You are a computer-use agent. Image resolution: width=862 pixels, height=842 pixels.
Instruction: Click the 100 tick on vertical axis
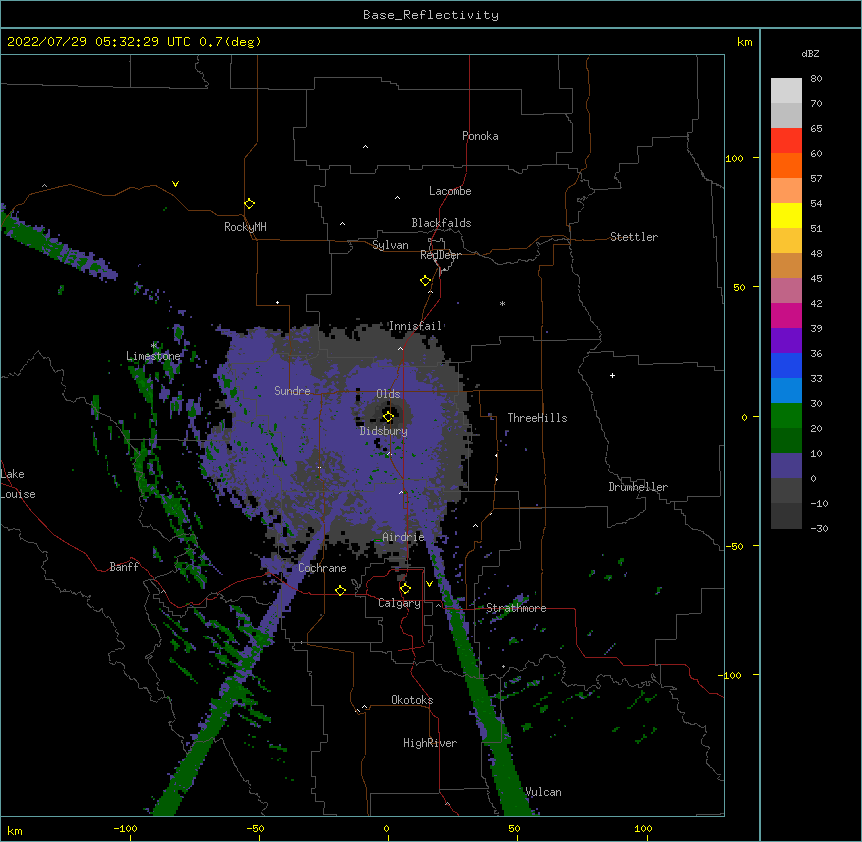(x=734, y=158)
